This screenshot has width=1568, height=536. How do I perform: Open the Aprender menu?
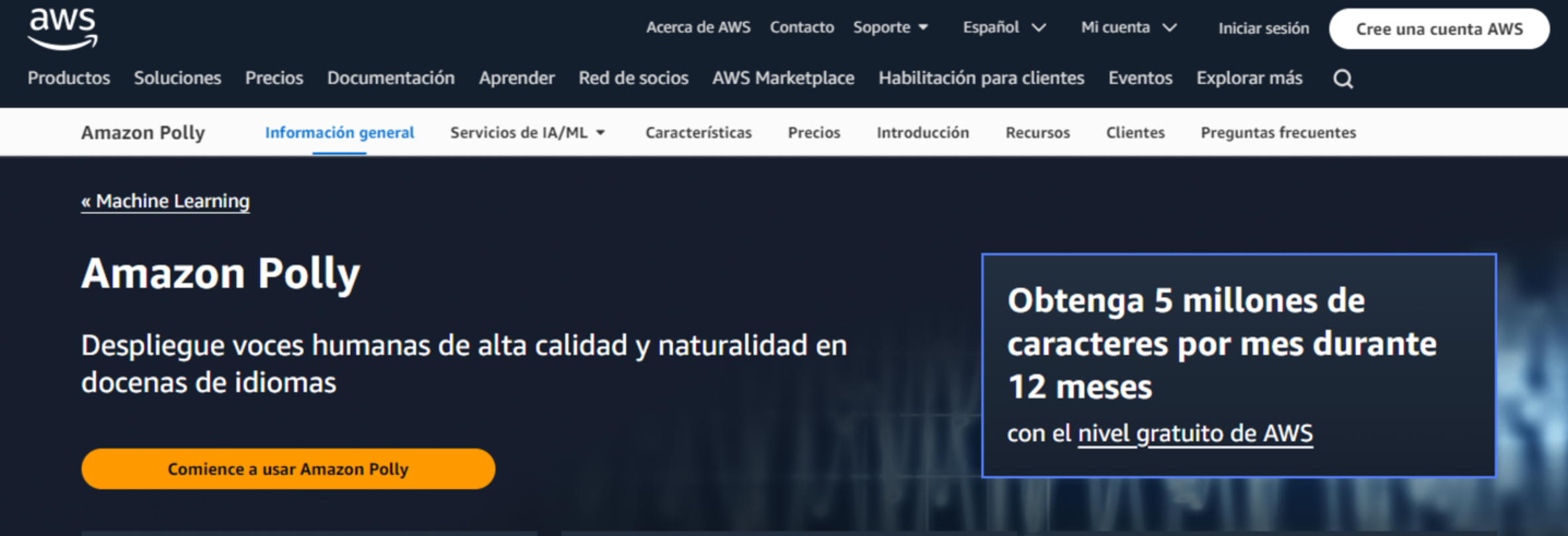click(x=517, y=78)
